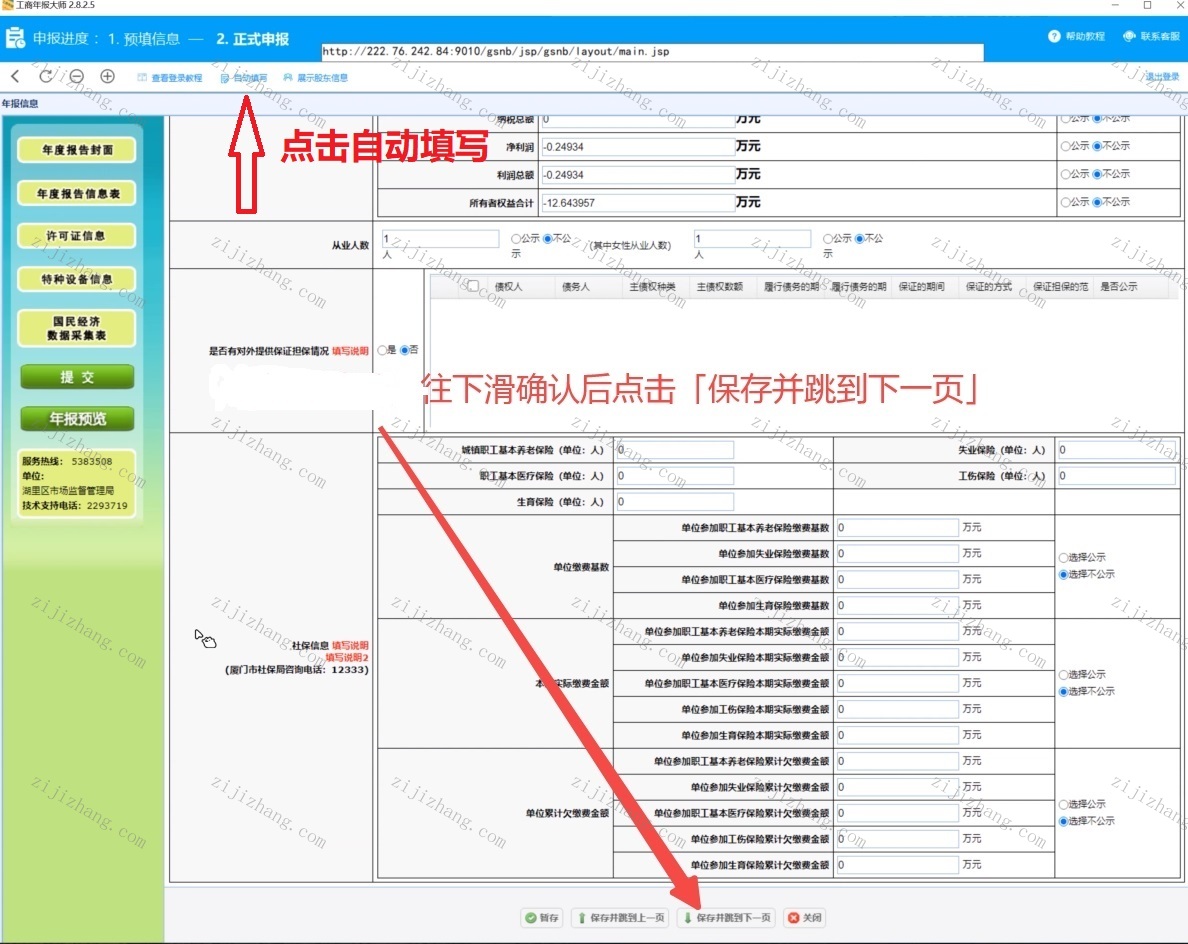The width and height of the screenshot is (1188, 944).
Task: Click the 净利润 input field
Action: pyautogui.click(x=636, y=147)
